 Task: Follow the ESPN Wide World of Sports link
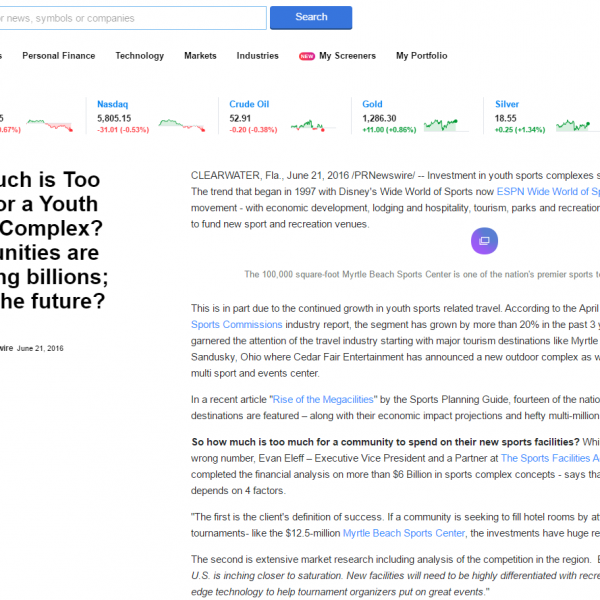click(x=548, y=191)
